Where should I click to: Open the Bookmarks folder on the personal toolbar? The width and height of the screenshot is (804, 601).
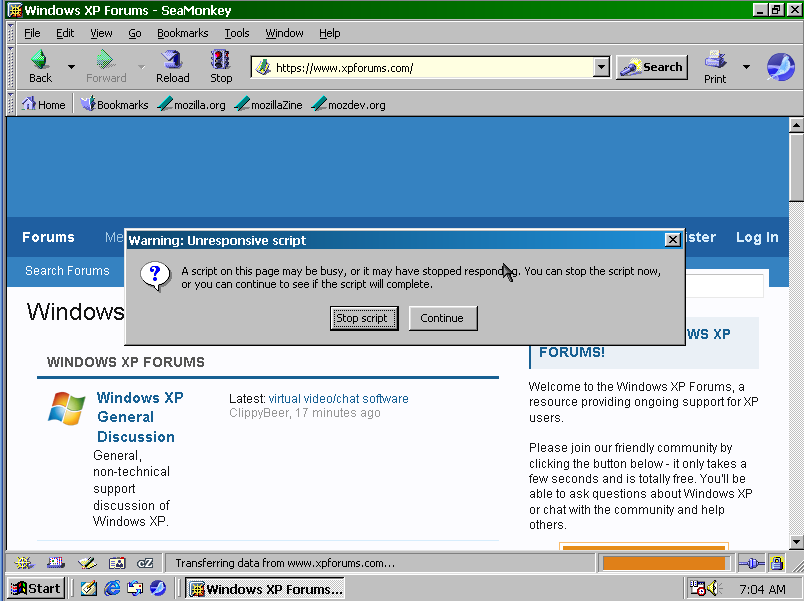coord(114,105)
